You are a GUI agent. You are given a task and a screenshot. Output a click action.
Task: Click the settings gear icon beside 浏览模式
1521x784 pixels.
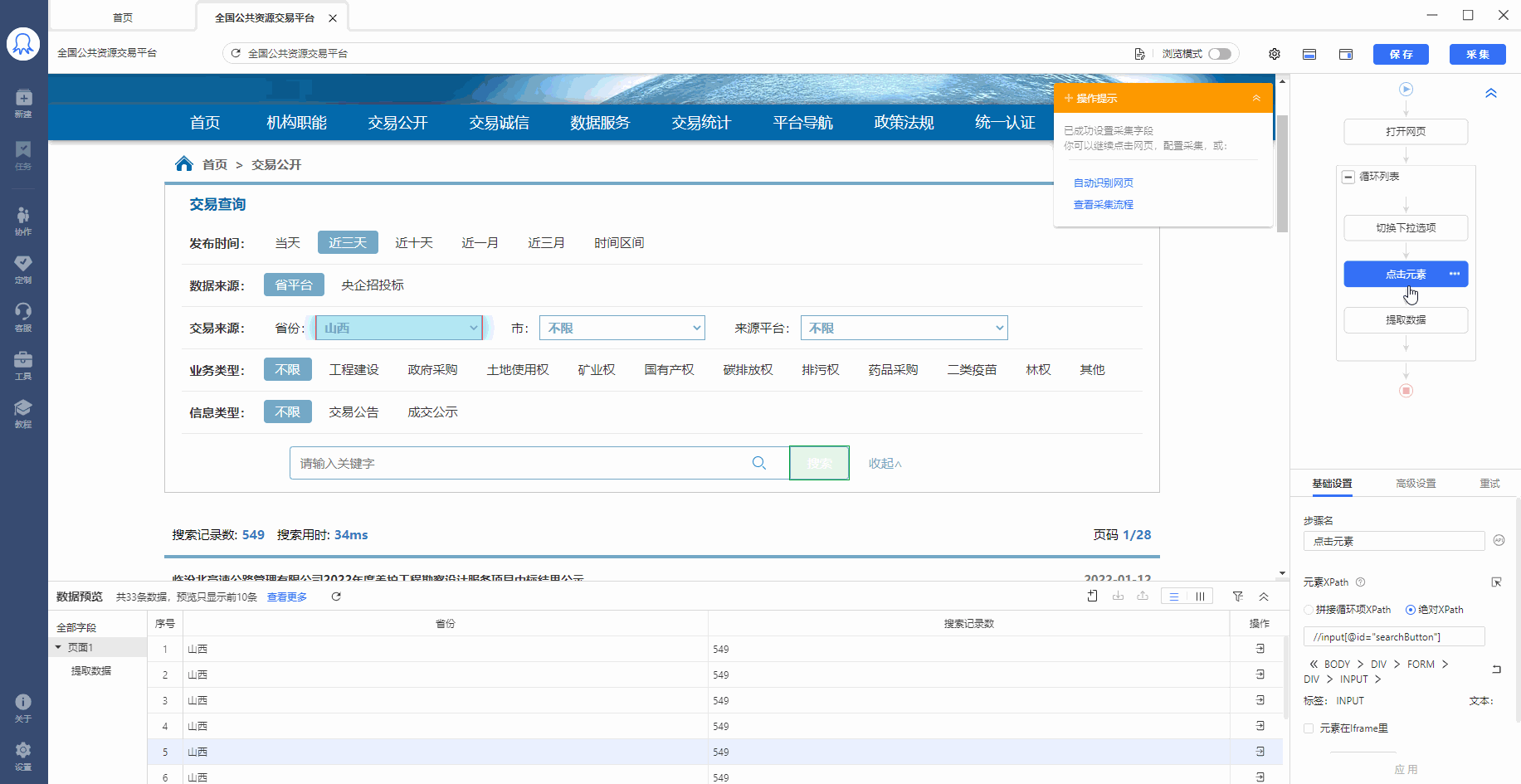(x=1275, y=54)
